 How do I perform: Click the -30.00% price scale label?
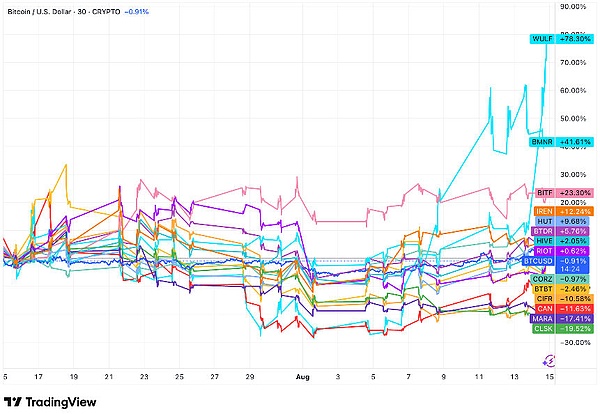575,342
